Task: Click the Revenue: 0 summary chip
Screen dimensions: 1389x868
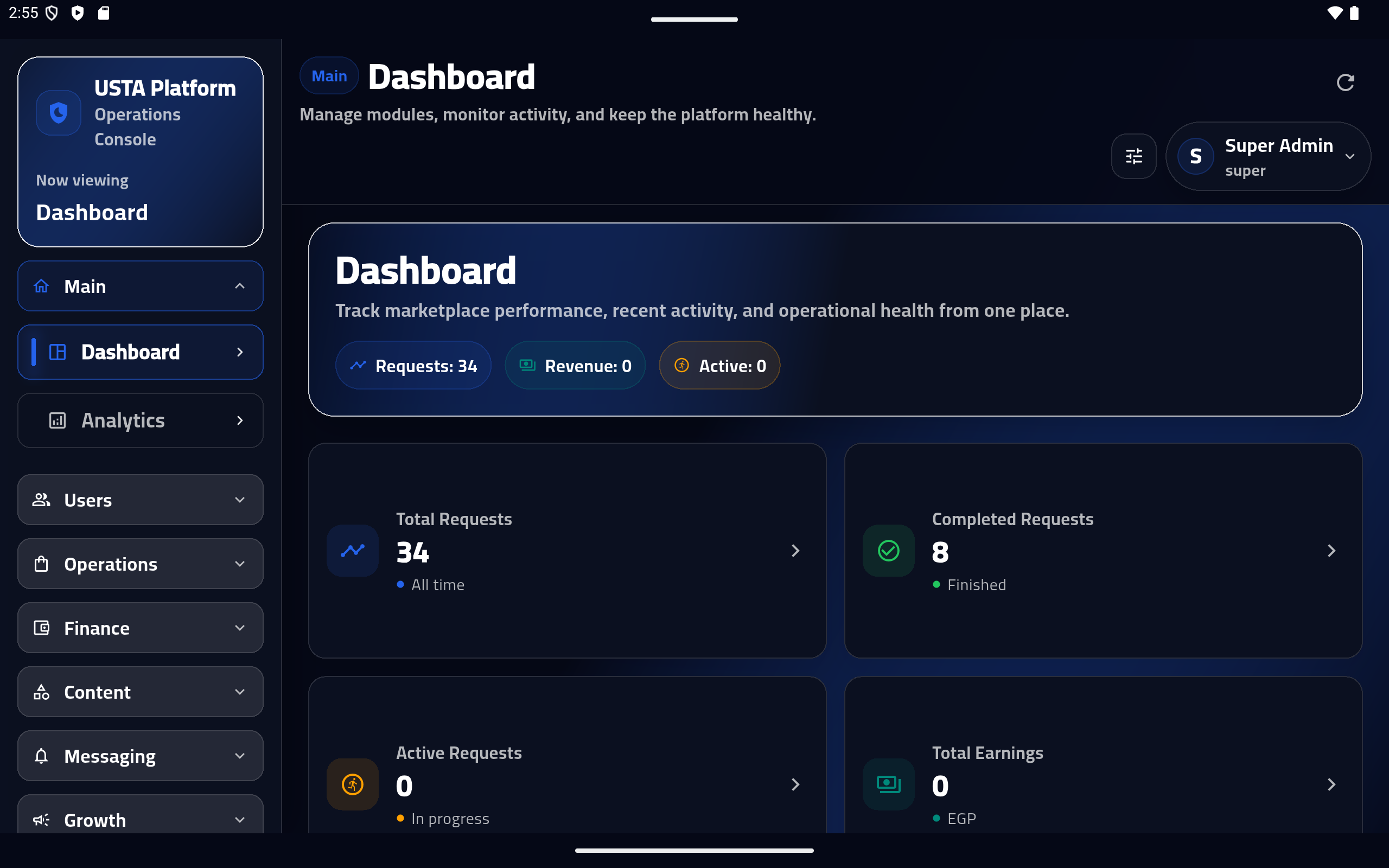Action: [x=575, y=366]
